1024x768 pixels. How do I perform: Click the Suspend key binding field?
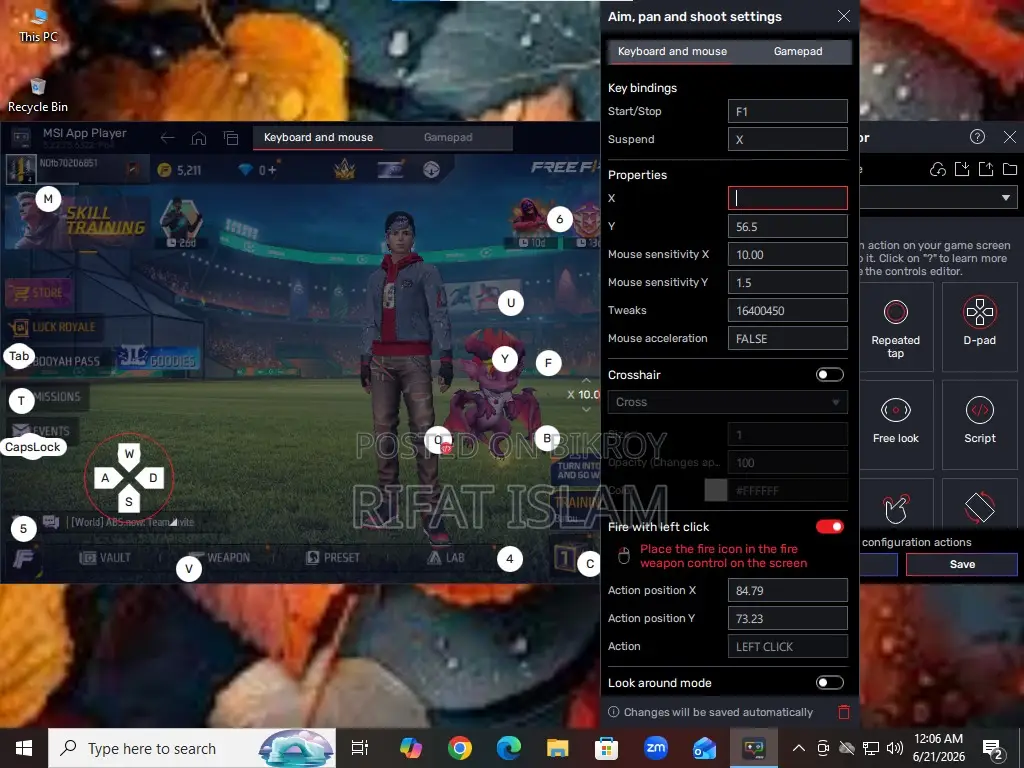(788, 140)
